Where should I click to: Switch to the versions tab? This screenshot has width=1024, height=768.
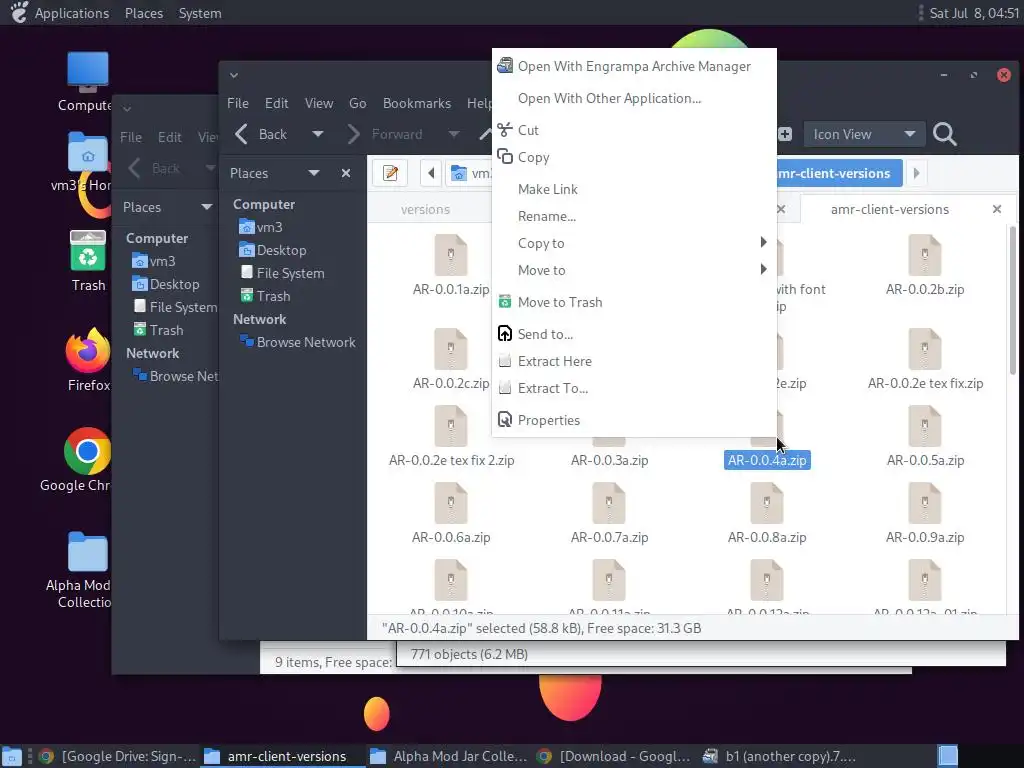pos(426,210)
